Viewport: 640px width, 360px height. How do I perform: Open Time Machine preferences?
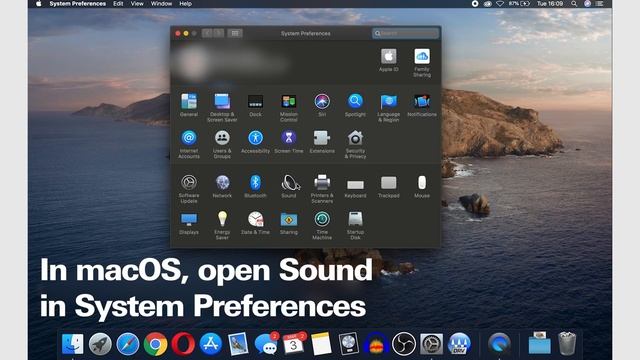[322, 225]
